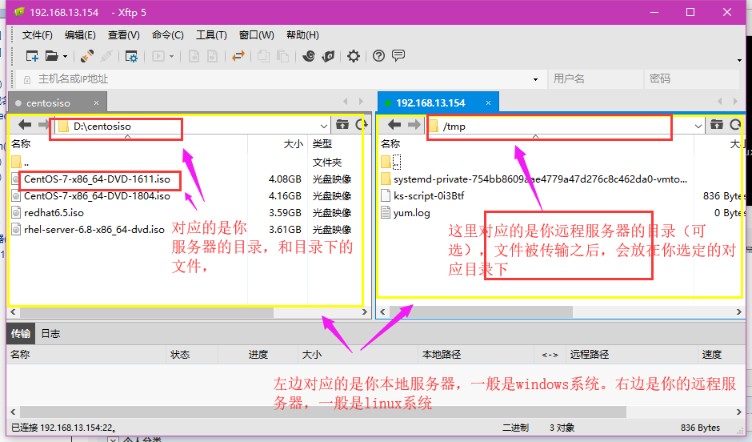The height and width of the screenshot is (442, 752).
Task: Click the feedback speech bubble icon
Action: [x=398, y=56]
